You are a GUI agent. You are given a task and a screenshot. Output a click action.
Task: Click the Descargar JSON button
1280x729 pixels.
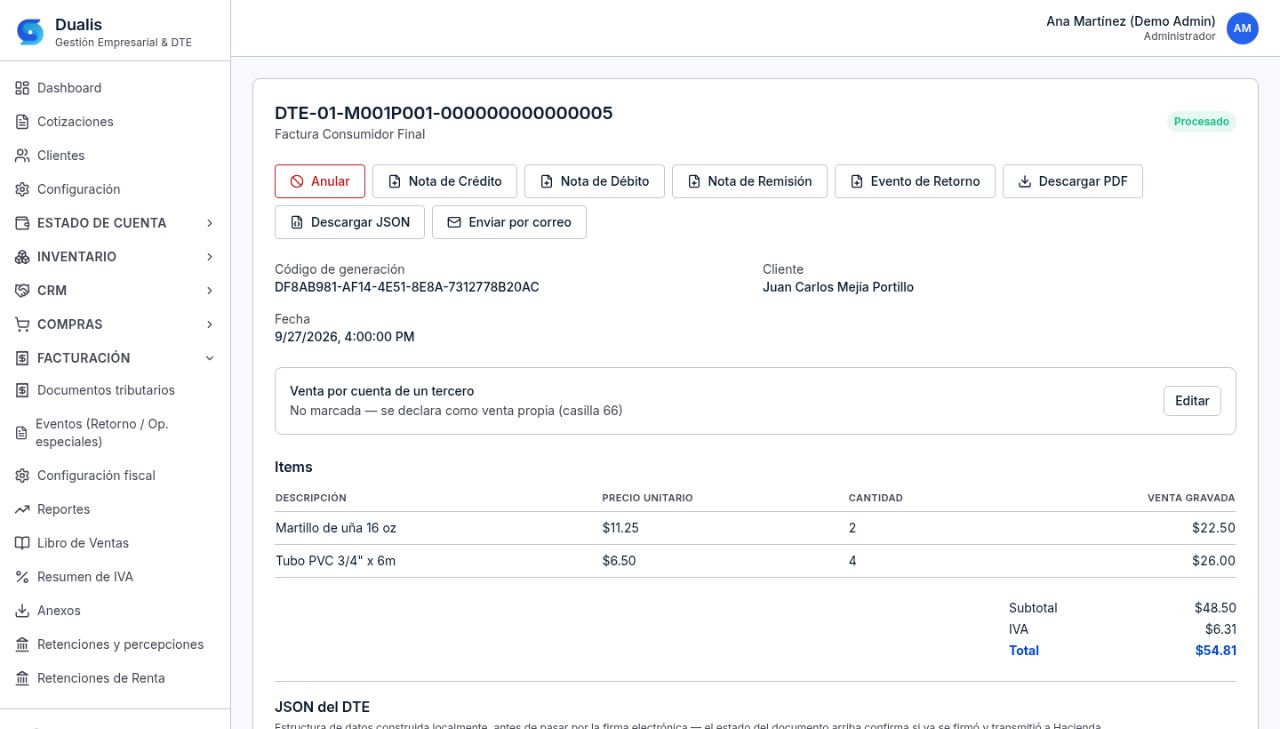350,222
